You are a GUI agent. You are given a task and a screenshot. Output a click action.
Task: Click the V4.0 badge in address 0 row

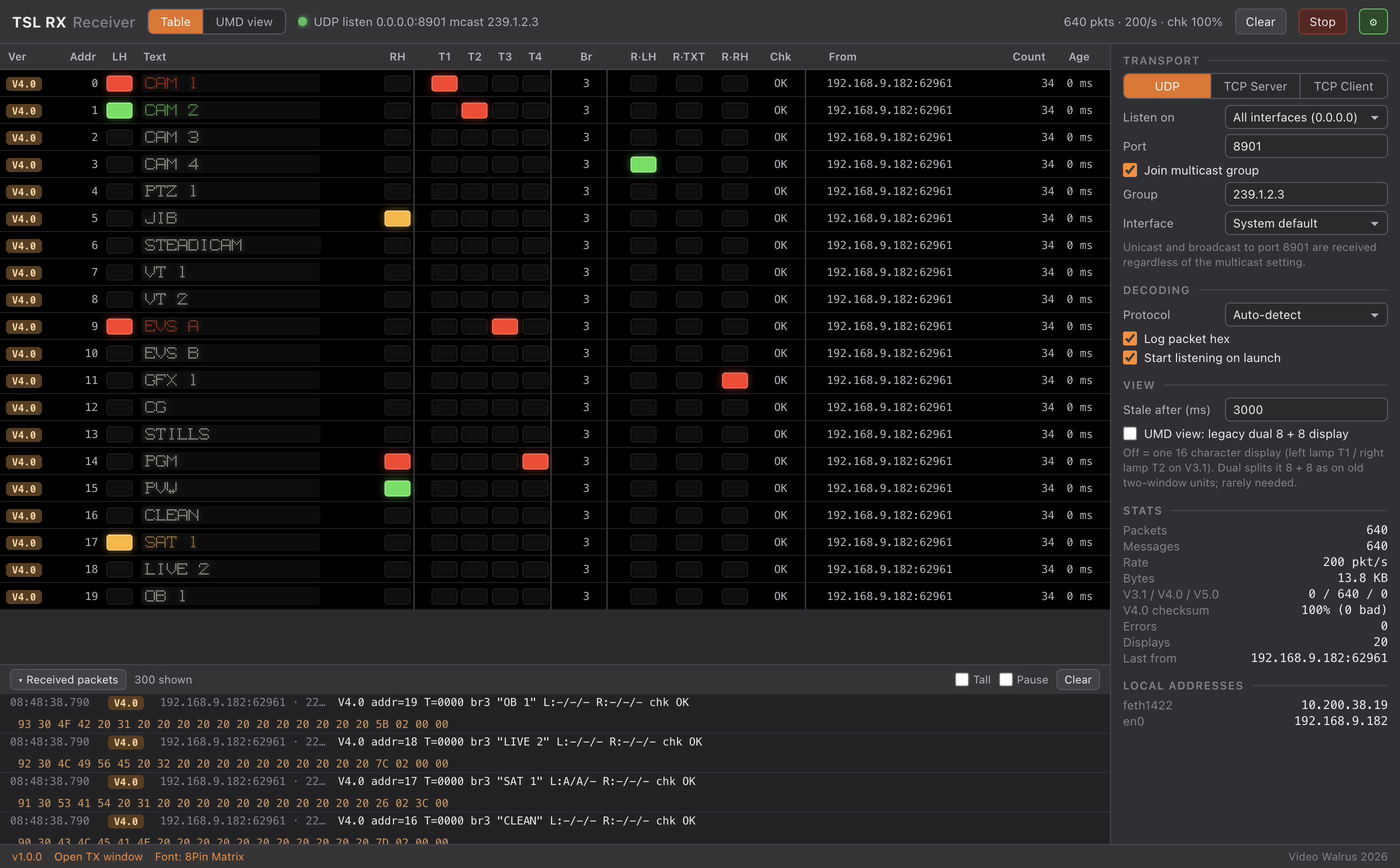24,84
